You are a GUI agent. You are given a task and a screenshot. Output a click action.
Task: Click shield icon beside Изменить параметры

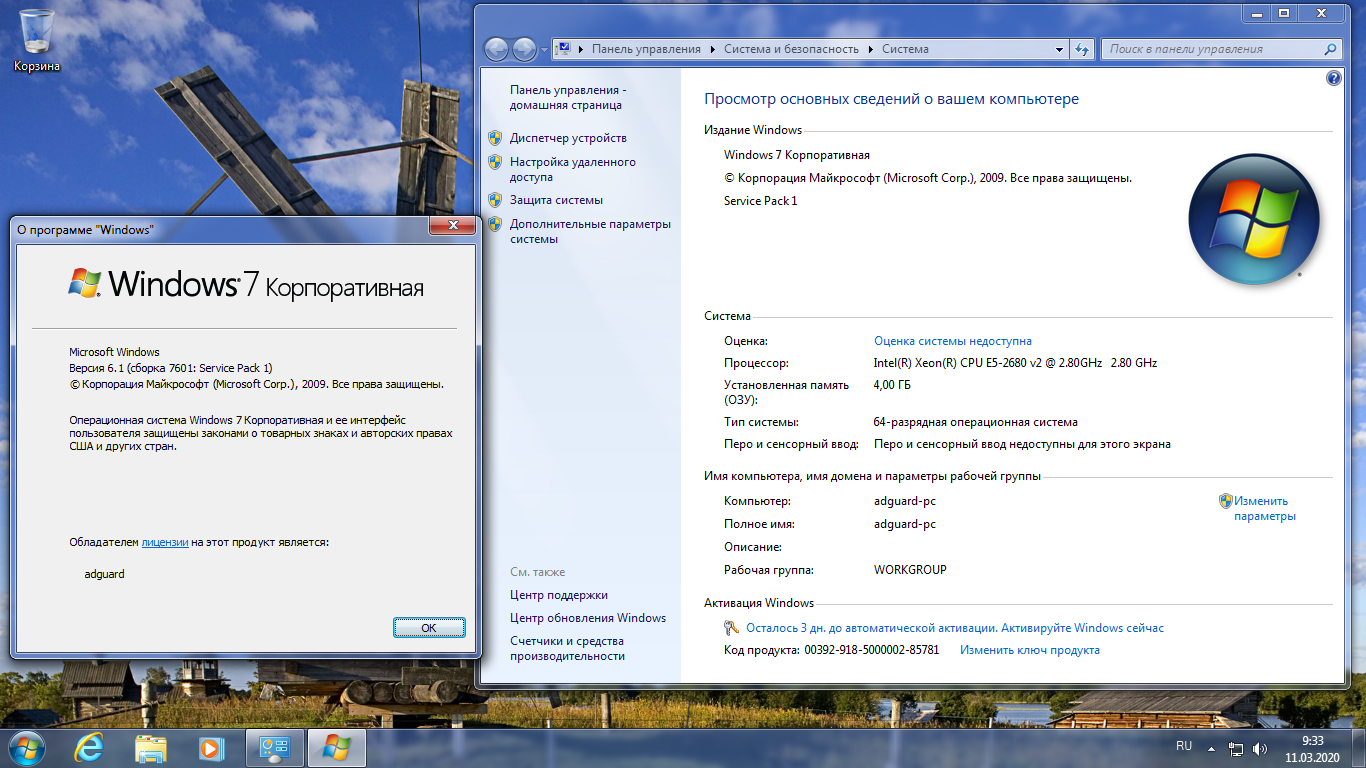coord(1225,501)
